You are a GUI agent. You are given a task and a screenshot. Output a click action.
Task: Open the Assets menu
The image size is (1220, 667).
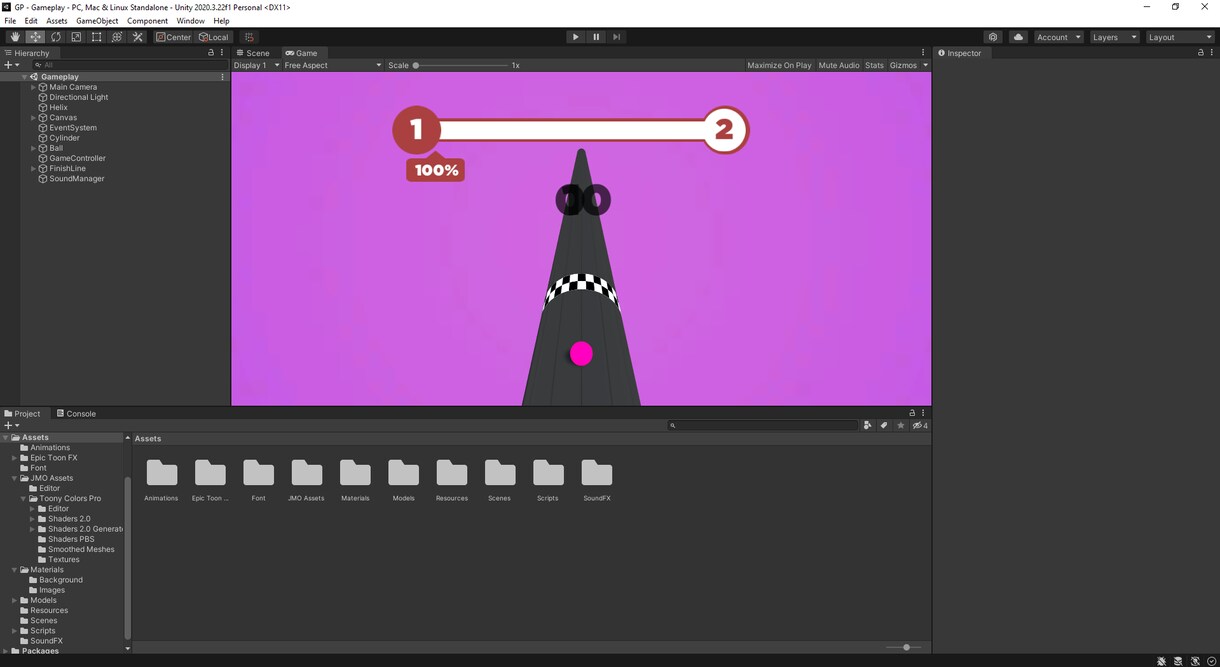pyautogui.click(x=57, y=21)
